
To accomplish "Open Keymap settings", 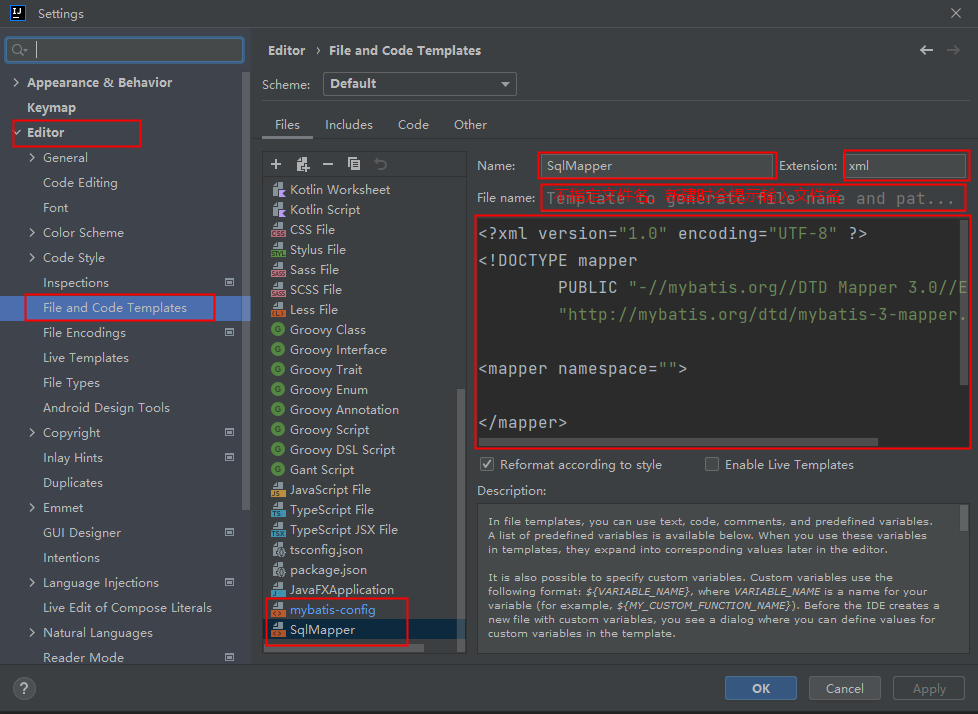I will tap(51, 107).
